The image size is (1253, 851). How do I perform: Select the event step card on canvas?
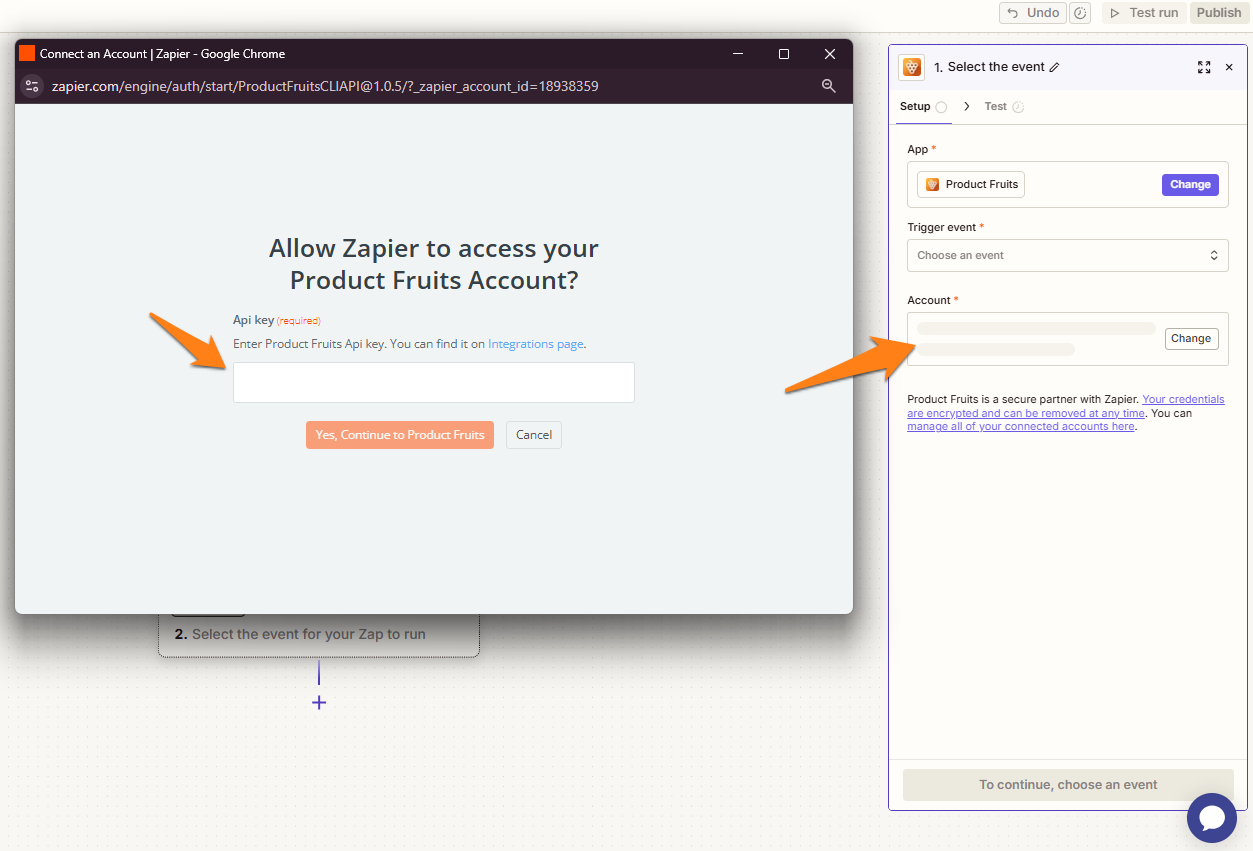[319, 634]
